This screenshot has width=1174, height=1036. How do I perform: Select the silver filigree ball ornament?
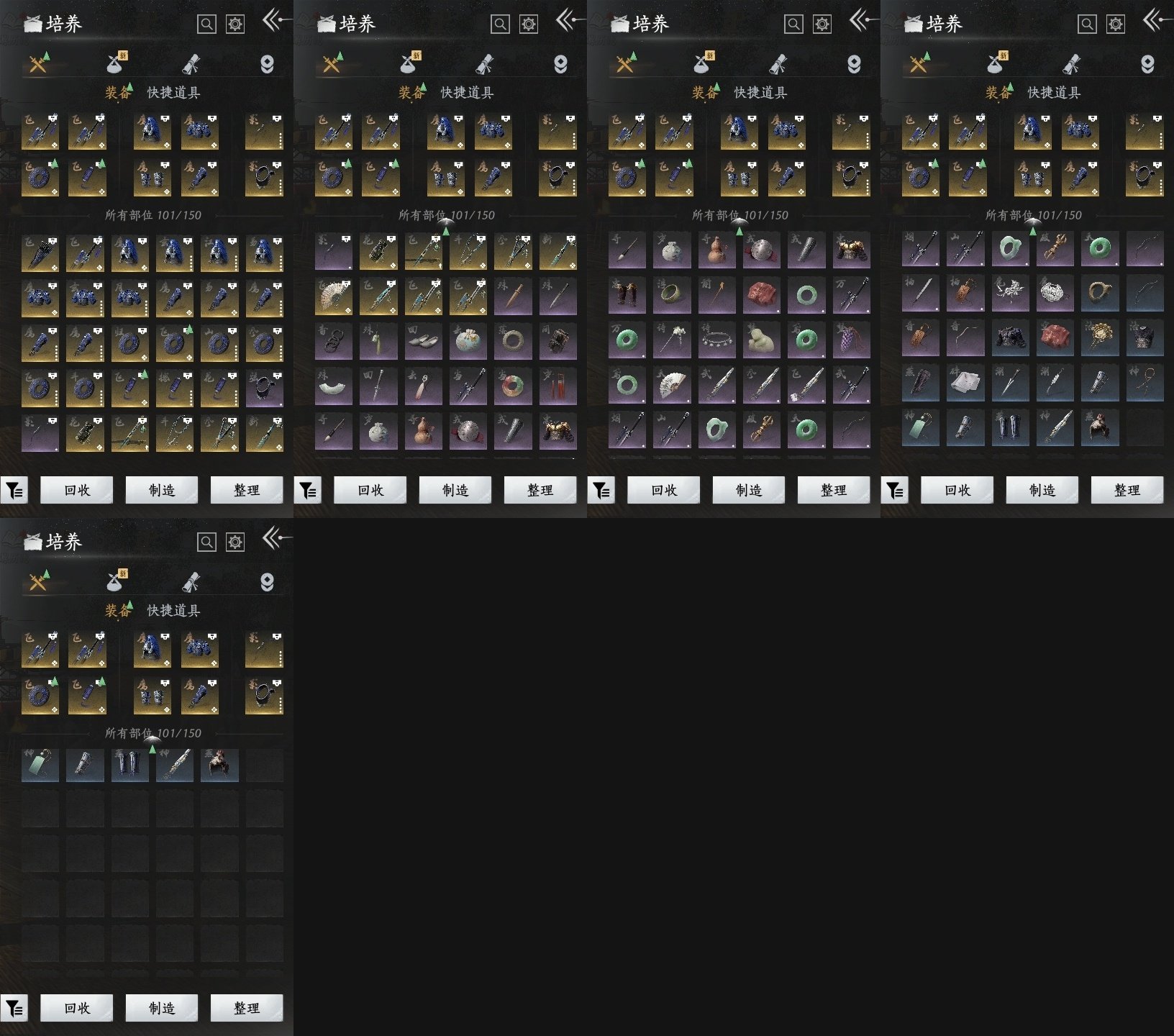(1054, 296)
